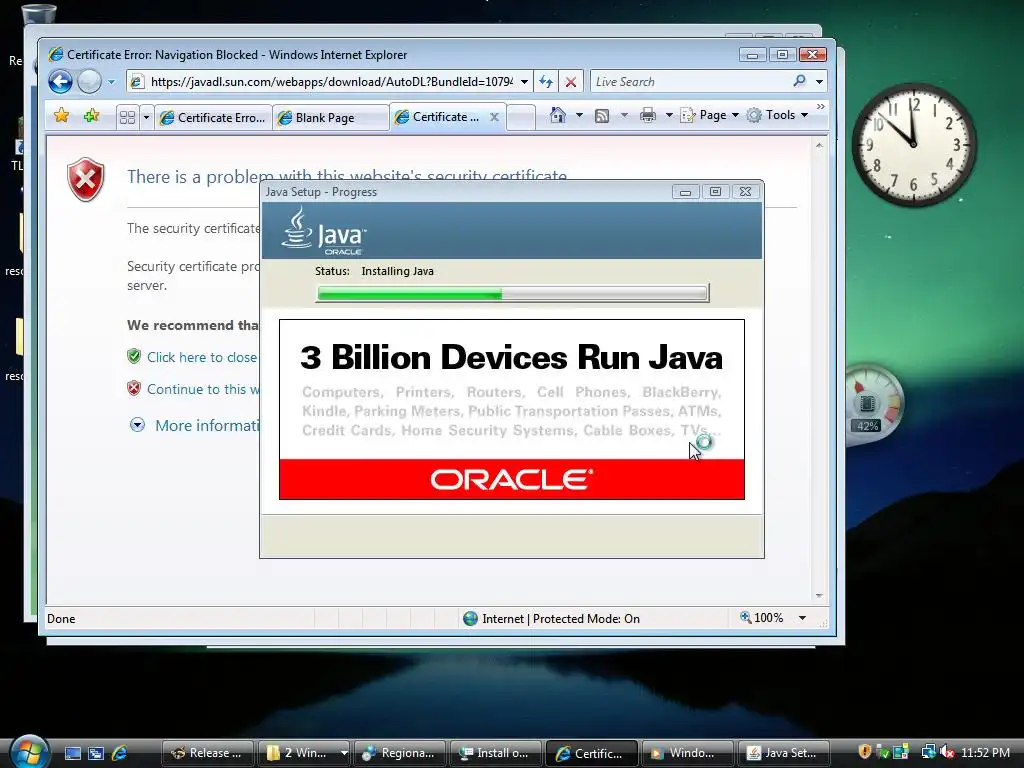Expand the tab list dropdown arrow
The width and height of the screenshot is (1024, 768).
146,118
